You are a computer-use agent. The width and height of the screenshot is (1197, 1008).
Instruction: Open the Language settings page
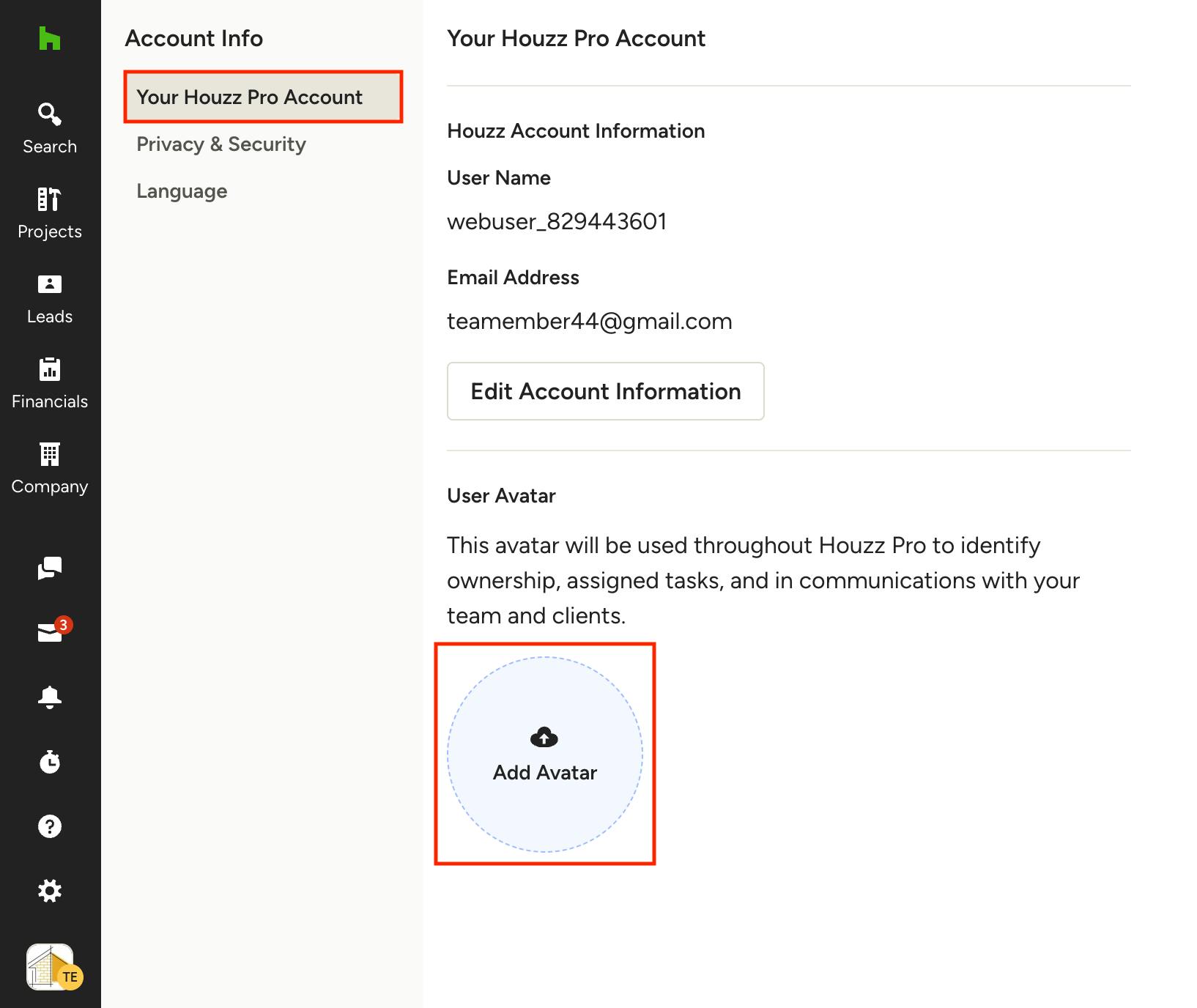click(x=182, y=191)
